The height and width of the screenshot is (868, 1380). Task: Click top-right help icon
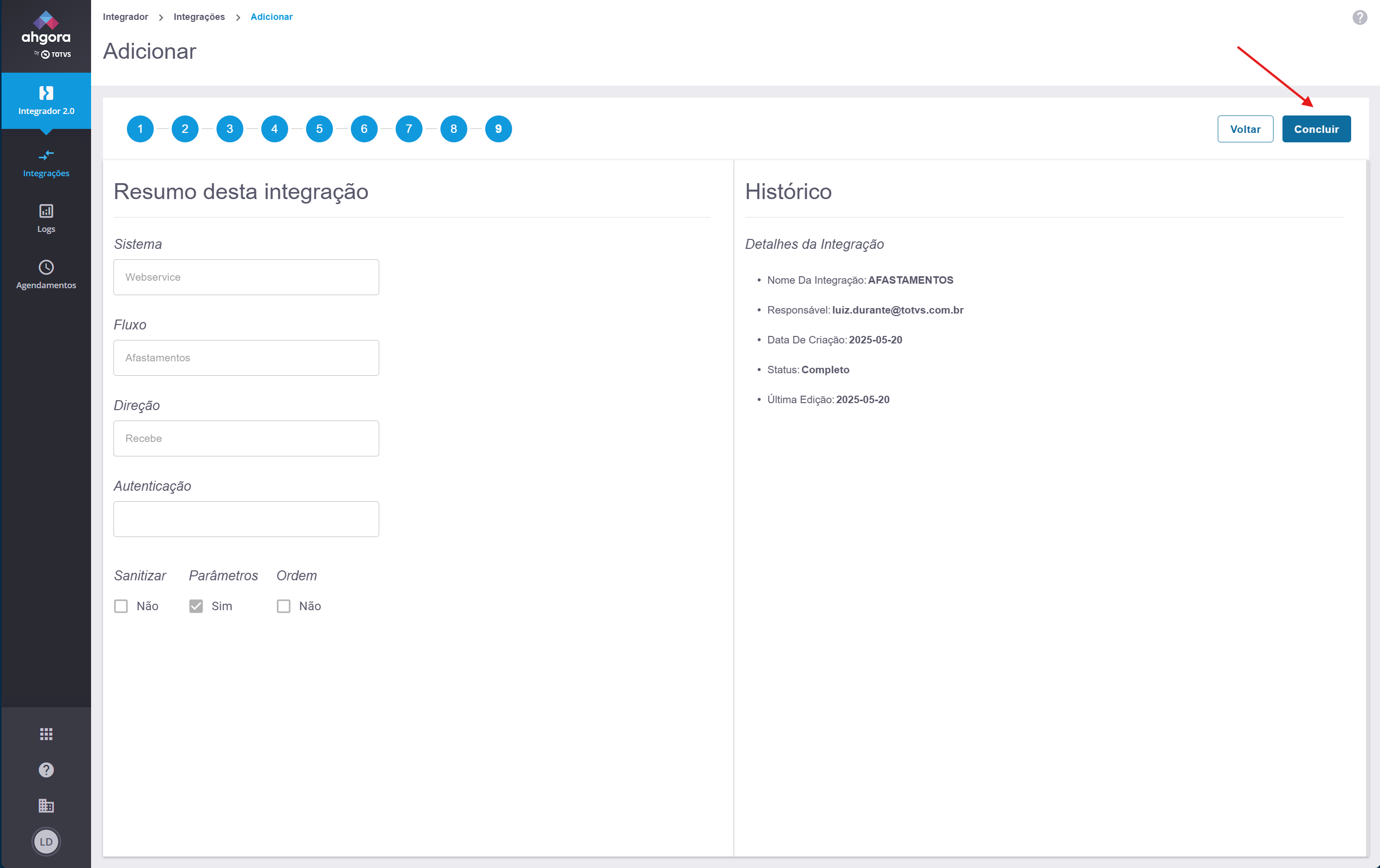coord(1360,17)
